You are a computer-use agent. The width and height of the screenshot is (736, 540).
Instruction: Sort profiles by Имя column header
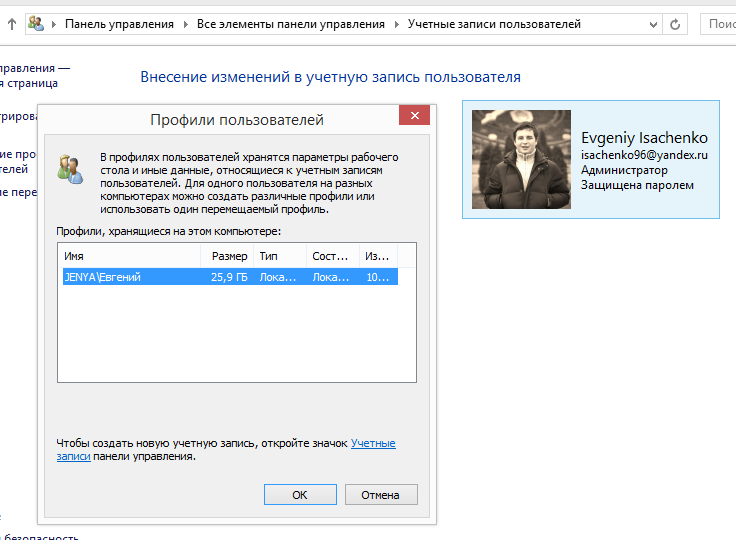pyautogui.click(x=131, y=256)
